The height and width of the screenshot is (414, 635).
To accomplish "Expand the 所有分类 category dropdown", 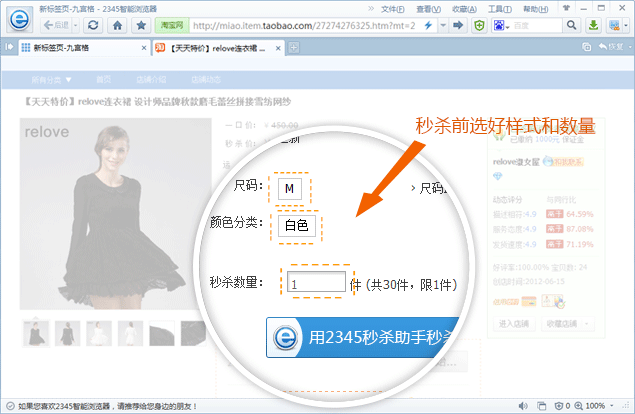I will [47, 78].
